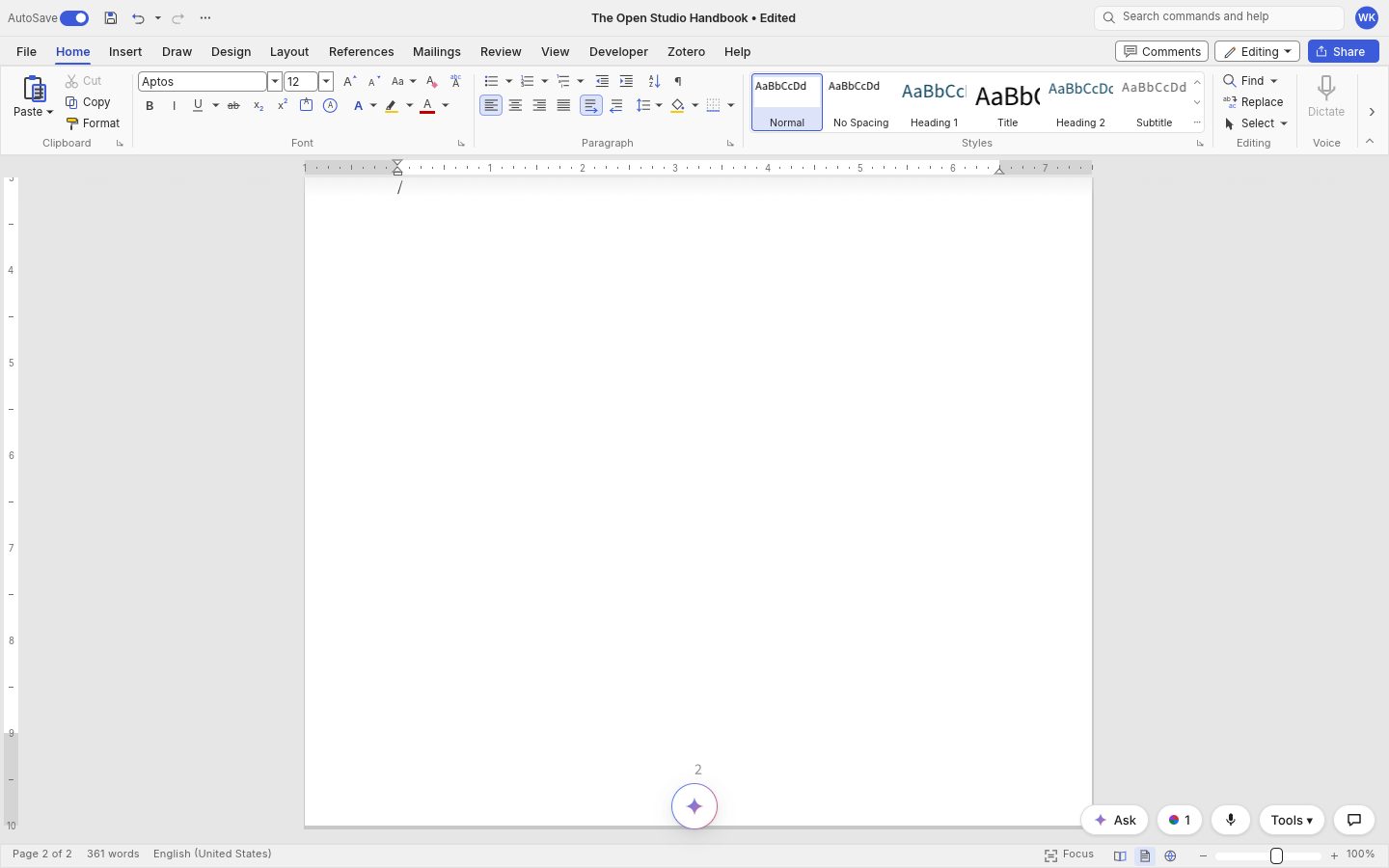Increase the paragraph indent
1389x868 pixels.
(x=626, y=82)
